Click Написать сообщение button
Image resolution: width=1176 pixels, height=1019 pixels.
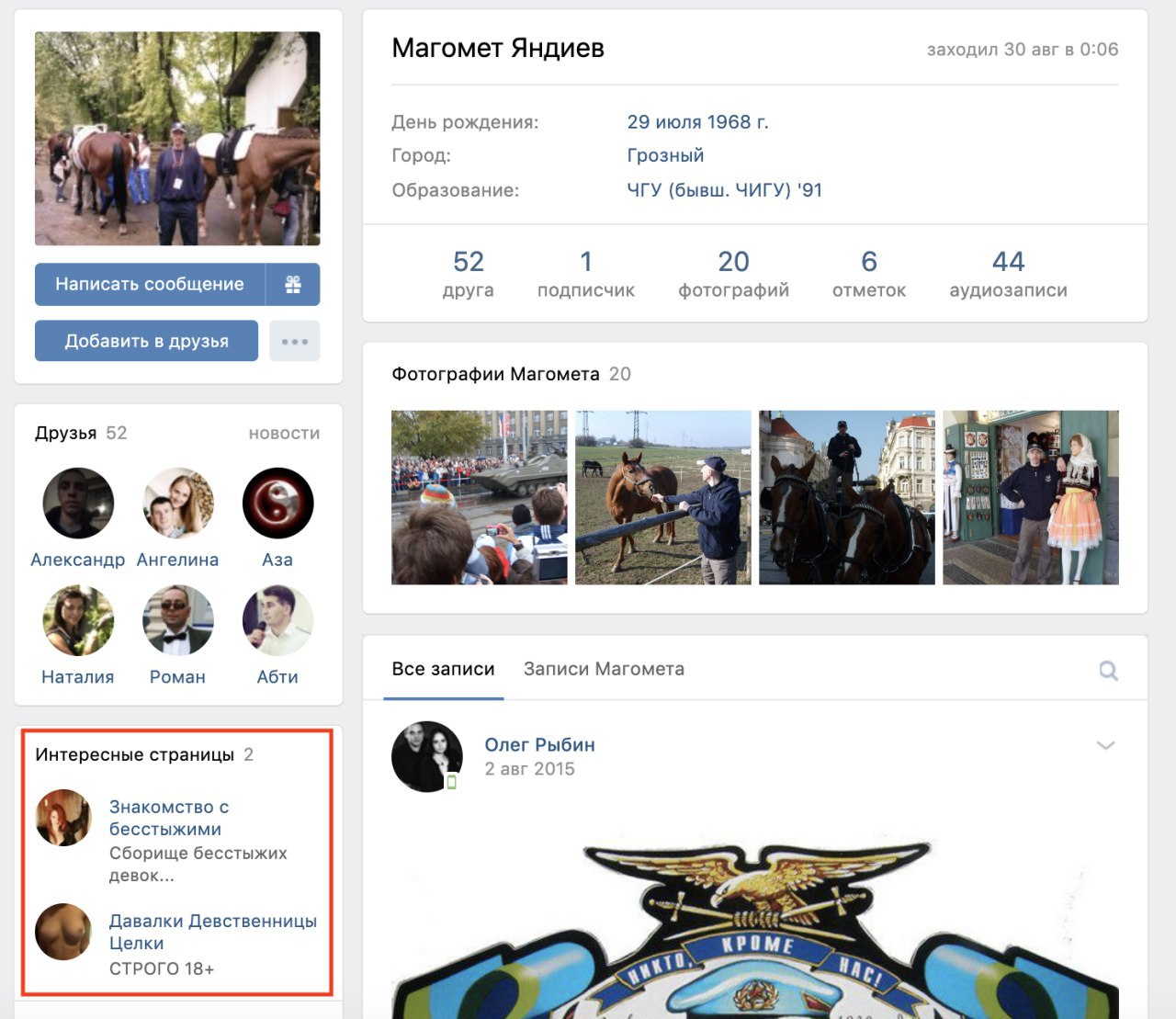(x=150, y=284)
